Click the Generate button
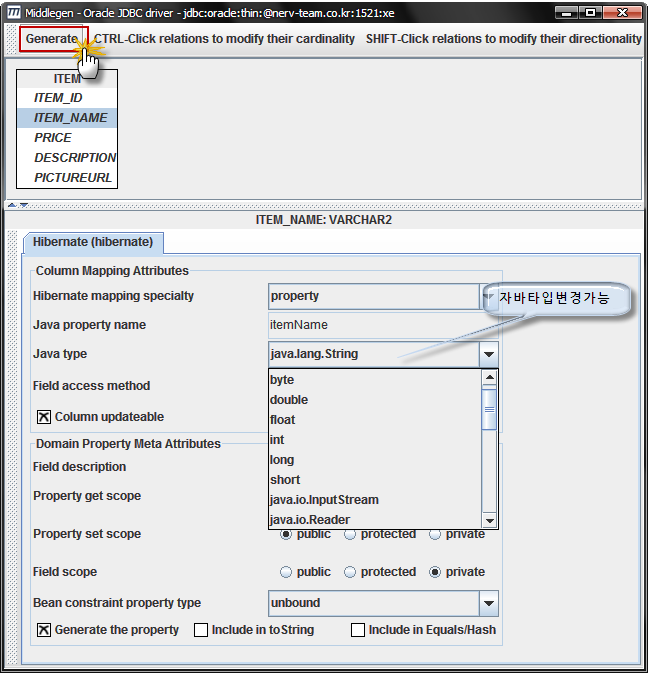648x673 pixels. click(x=54, y=39)
